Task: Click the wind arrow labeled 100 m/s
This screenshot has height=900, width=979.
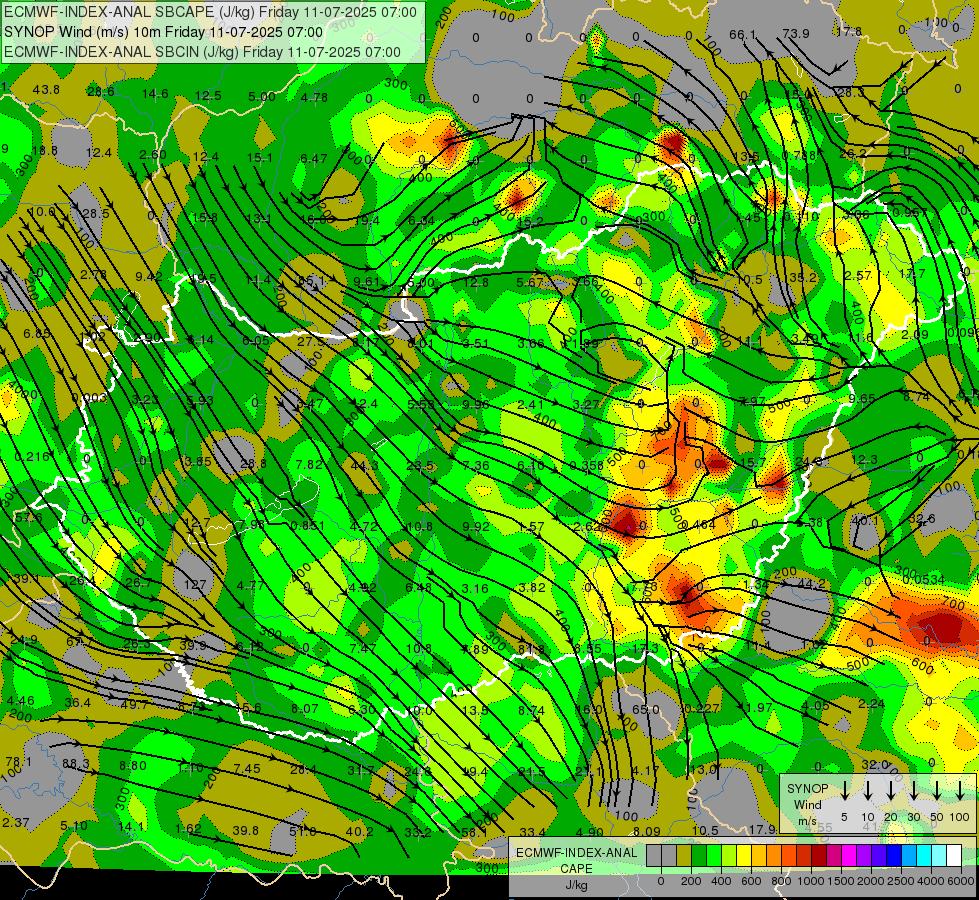Action: (x=960, y=791)
